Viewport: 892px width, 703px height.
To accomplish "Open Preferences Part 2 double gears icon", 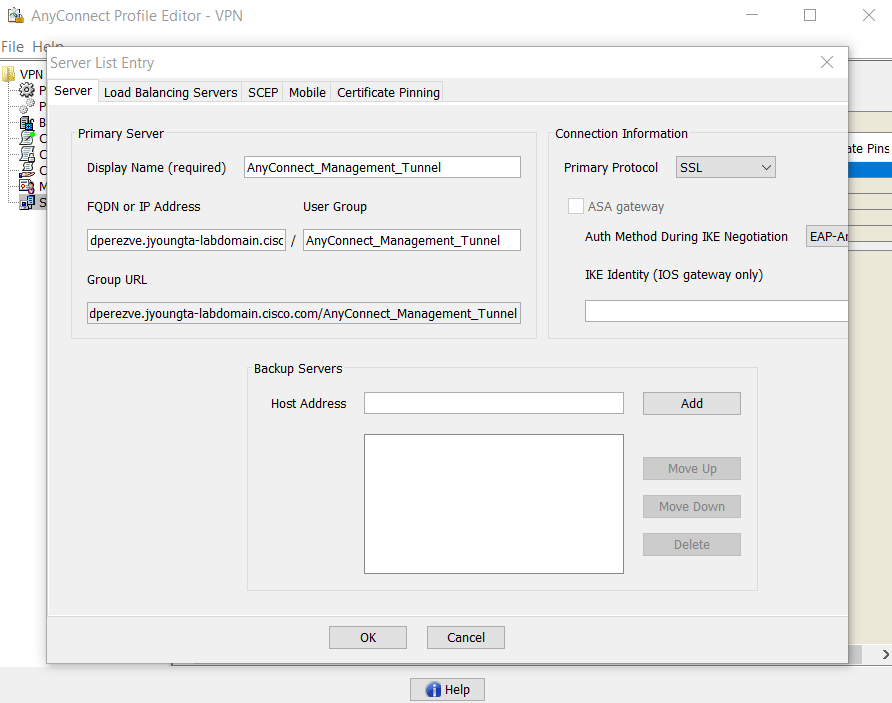I will (x=27, y=106).
